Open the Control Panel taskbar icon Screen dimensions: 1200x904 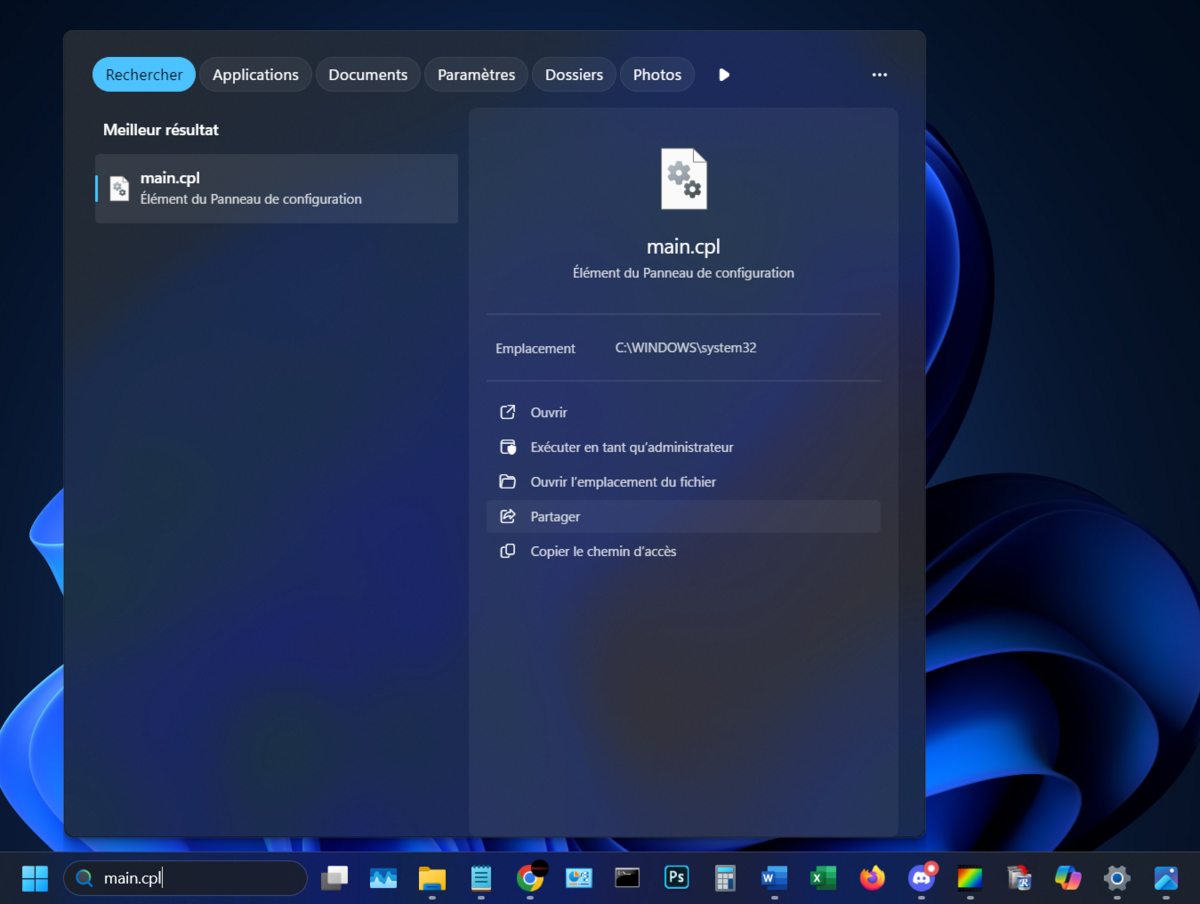[579, 878]
